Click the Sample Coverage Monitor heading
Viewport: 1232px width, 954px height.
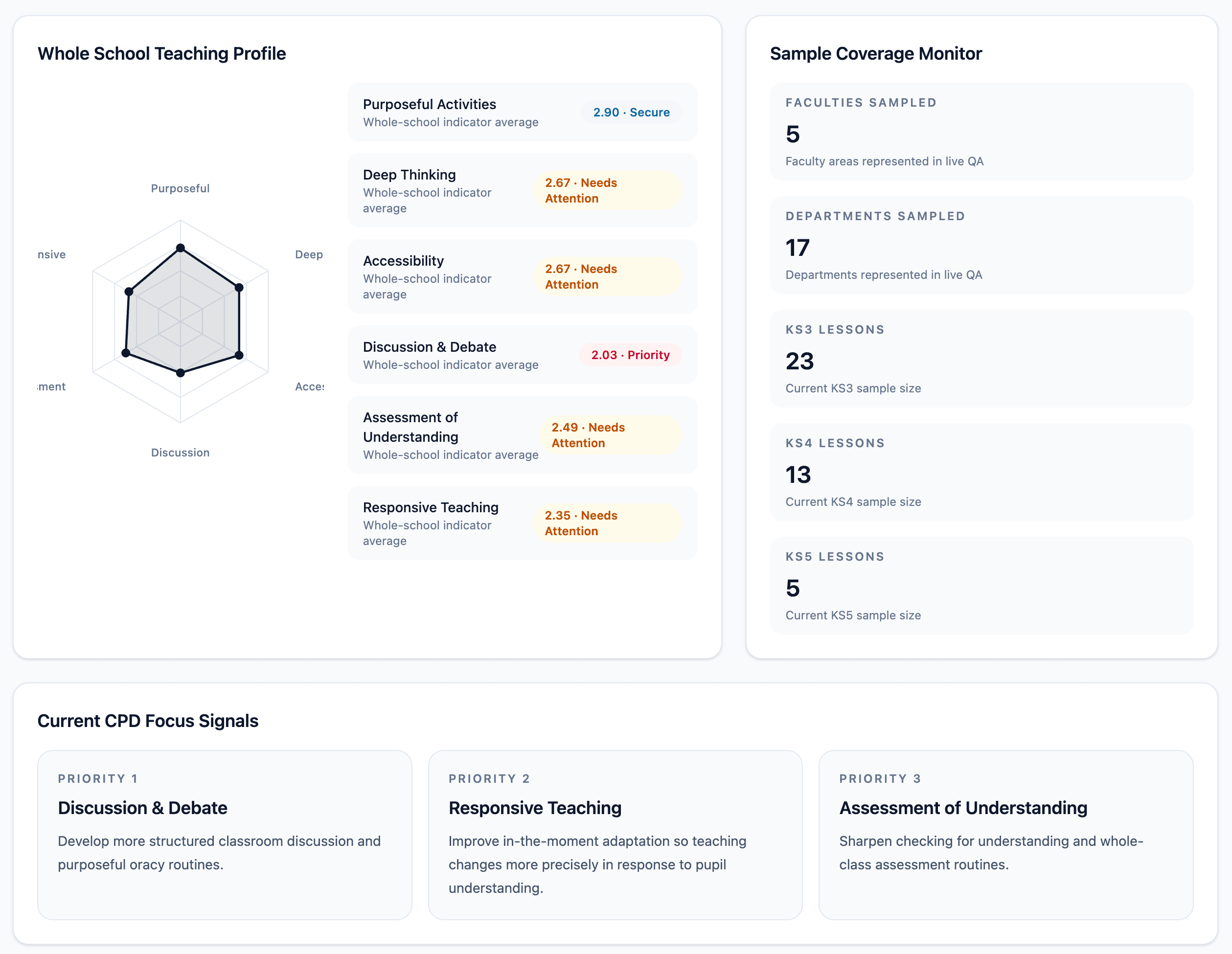click(875, 54)
